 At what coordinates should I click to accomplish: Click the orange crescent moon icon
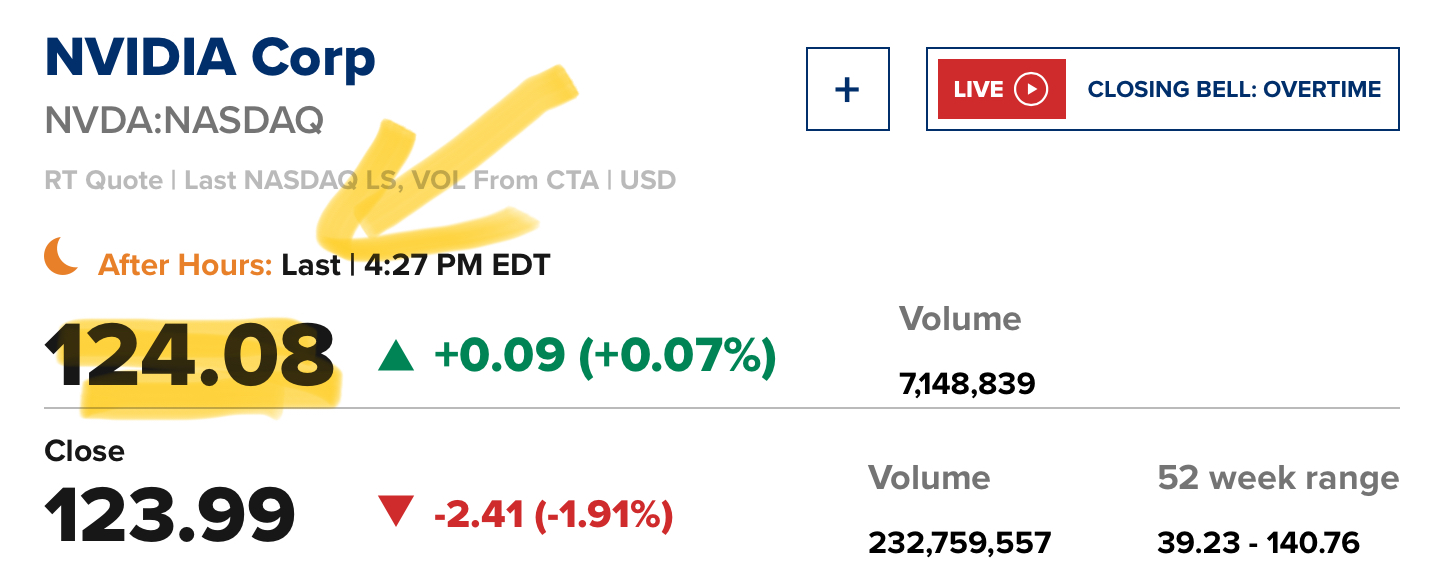click(61, 257)
